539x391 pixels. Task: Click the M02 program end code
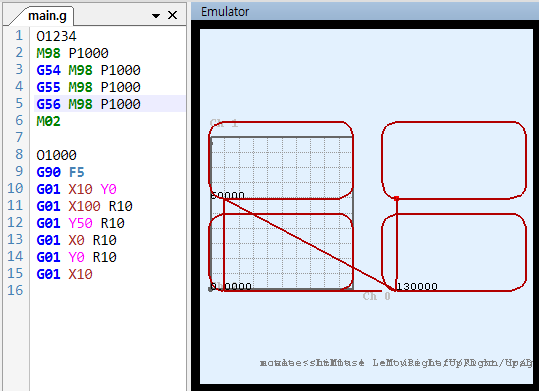(48, 121)
